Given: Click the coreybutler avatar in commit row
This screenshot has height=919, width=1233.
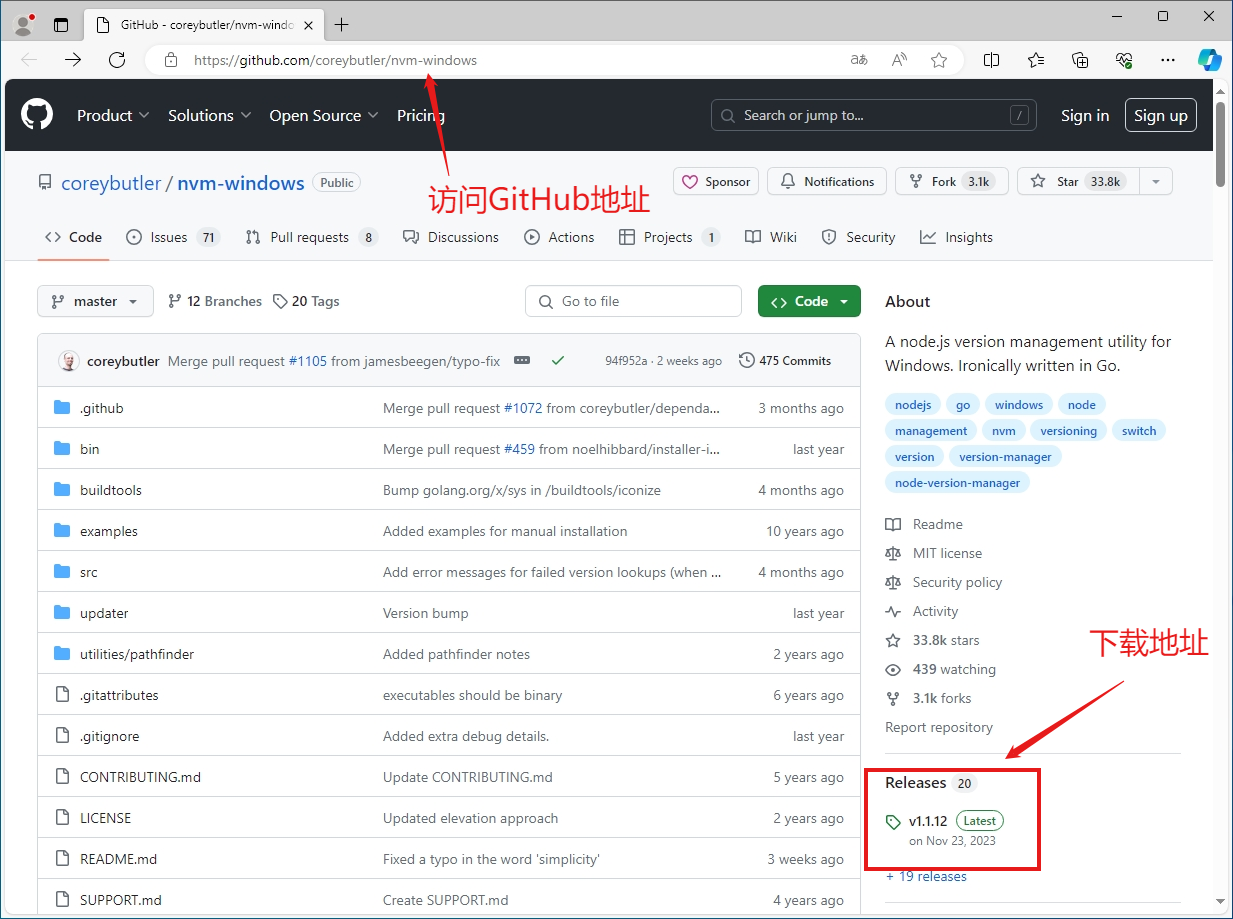Looking at the screenshot, I should click(69, 361).
